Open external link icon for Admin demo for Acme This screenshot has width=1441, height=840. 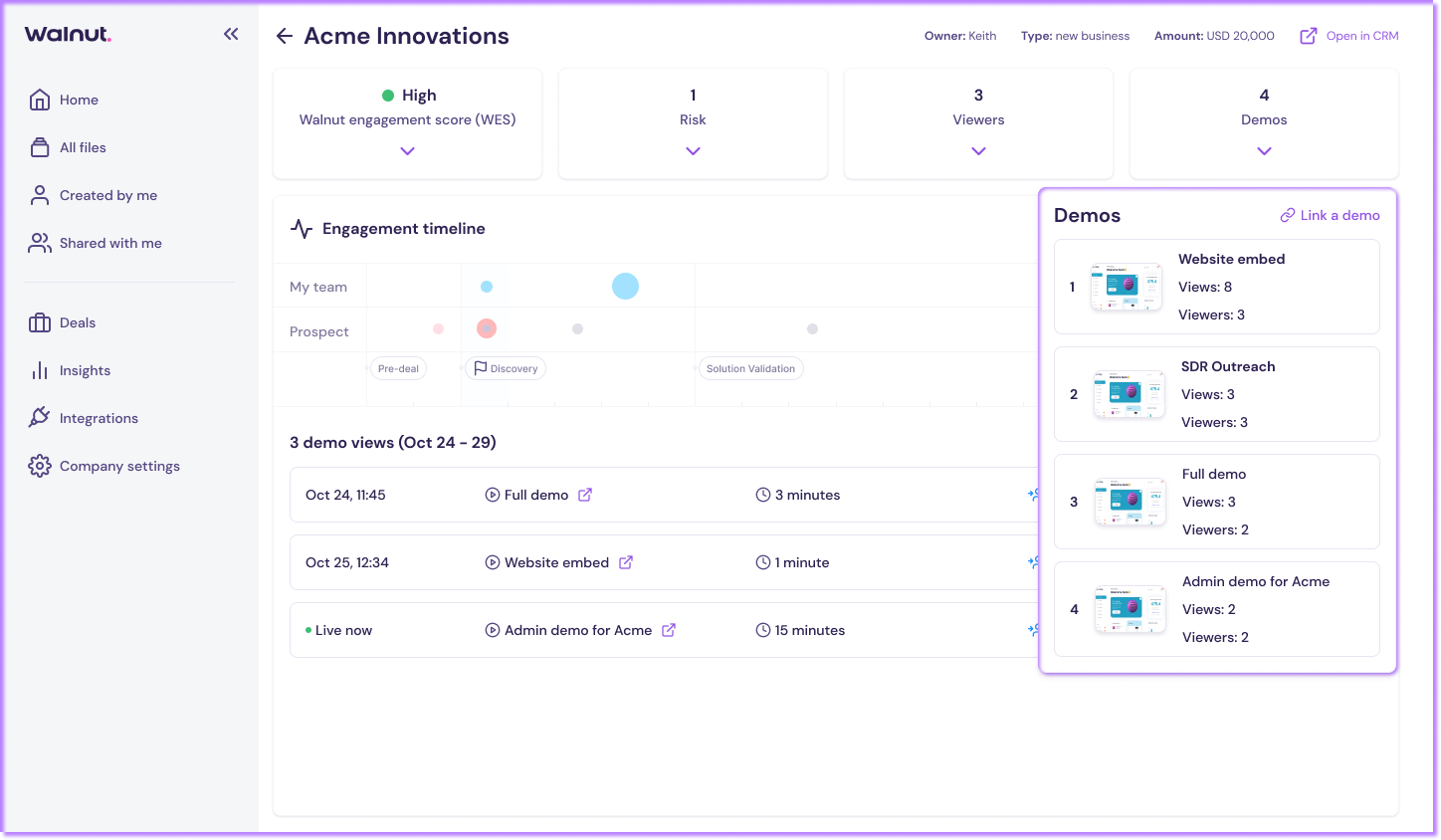click(669, 630)
